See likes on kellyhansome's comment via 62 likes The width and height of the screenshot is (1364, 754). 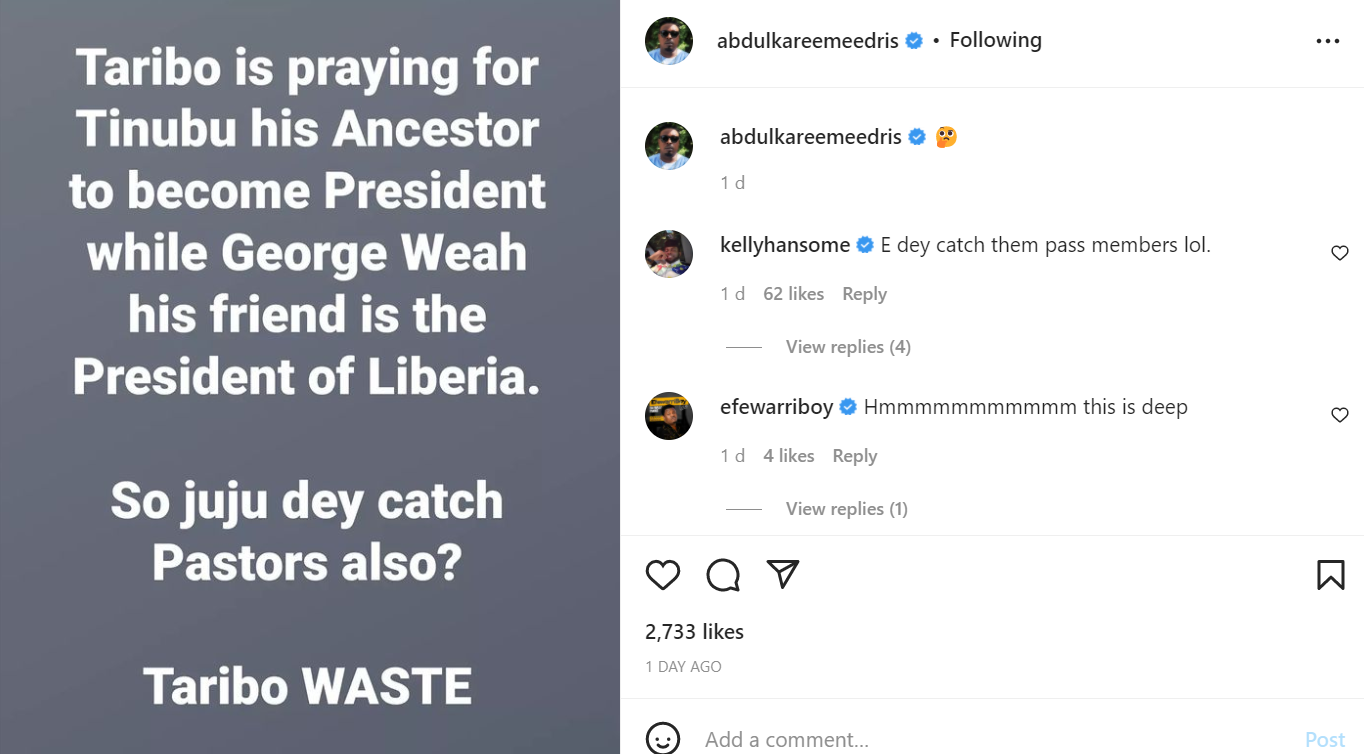793,293
